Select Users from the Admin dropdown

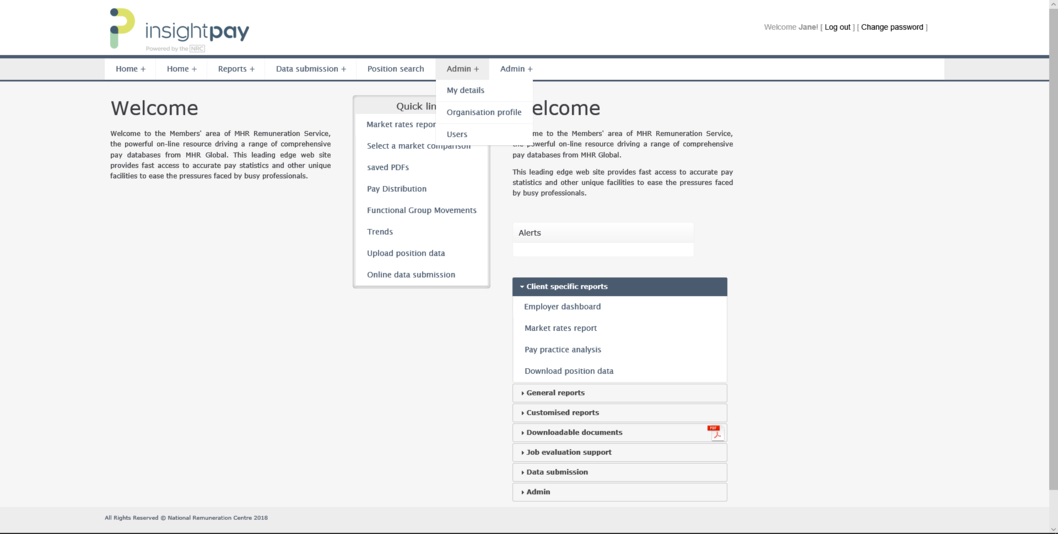coord(457,134)
